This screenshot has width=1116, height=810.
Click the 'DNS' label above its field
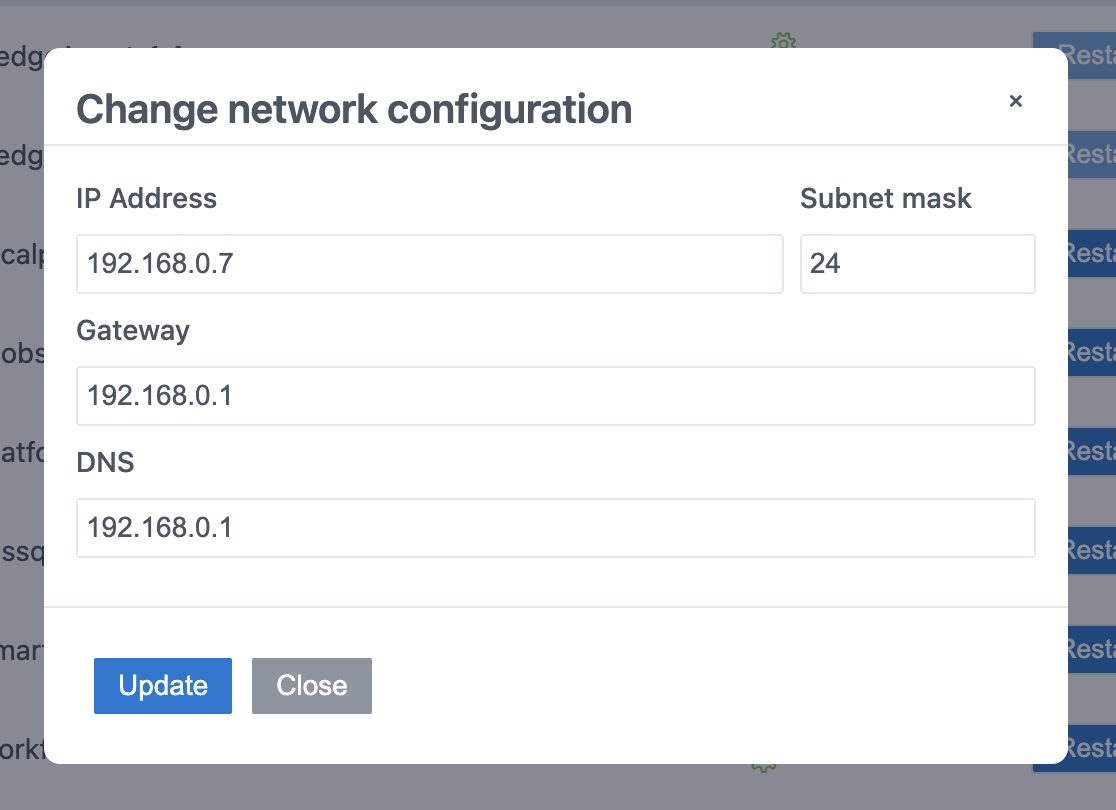point(105,462)
